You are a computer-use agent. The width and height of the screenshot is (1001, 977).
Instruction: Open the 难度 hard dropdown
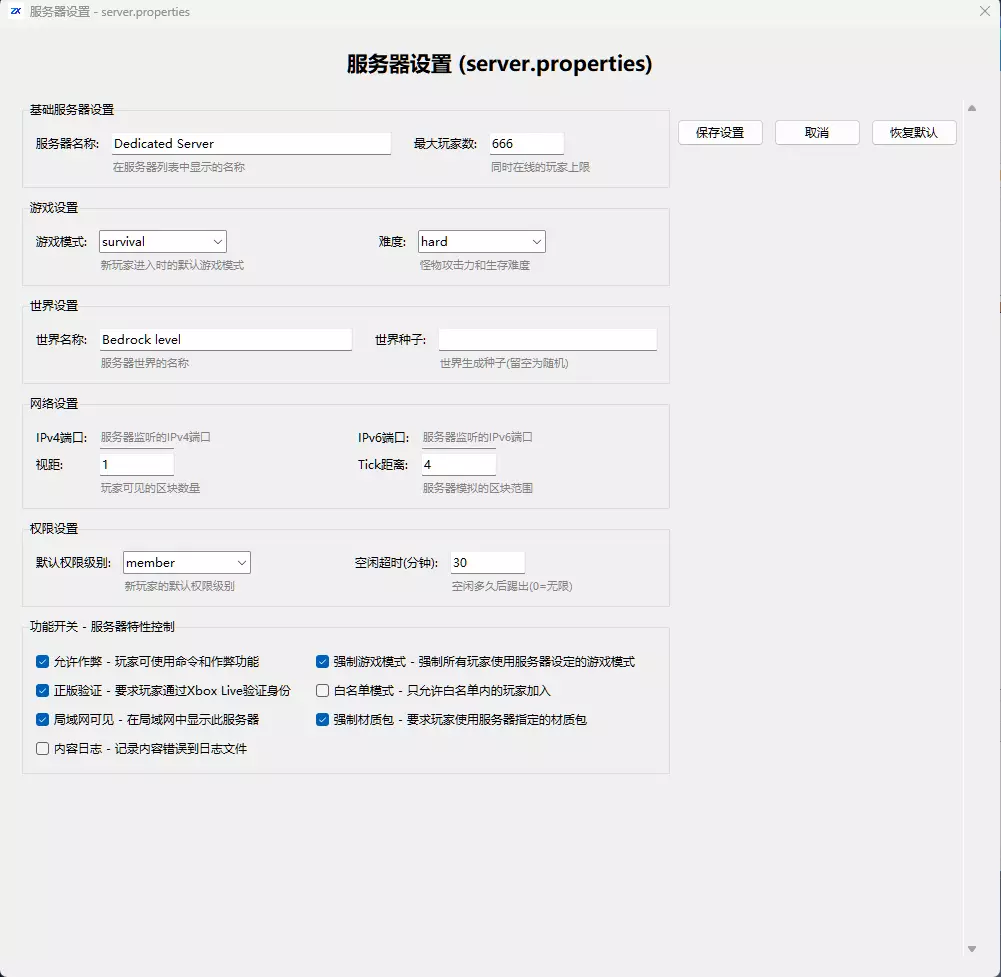(x=482, y=241)
